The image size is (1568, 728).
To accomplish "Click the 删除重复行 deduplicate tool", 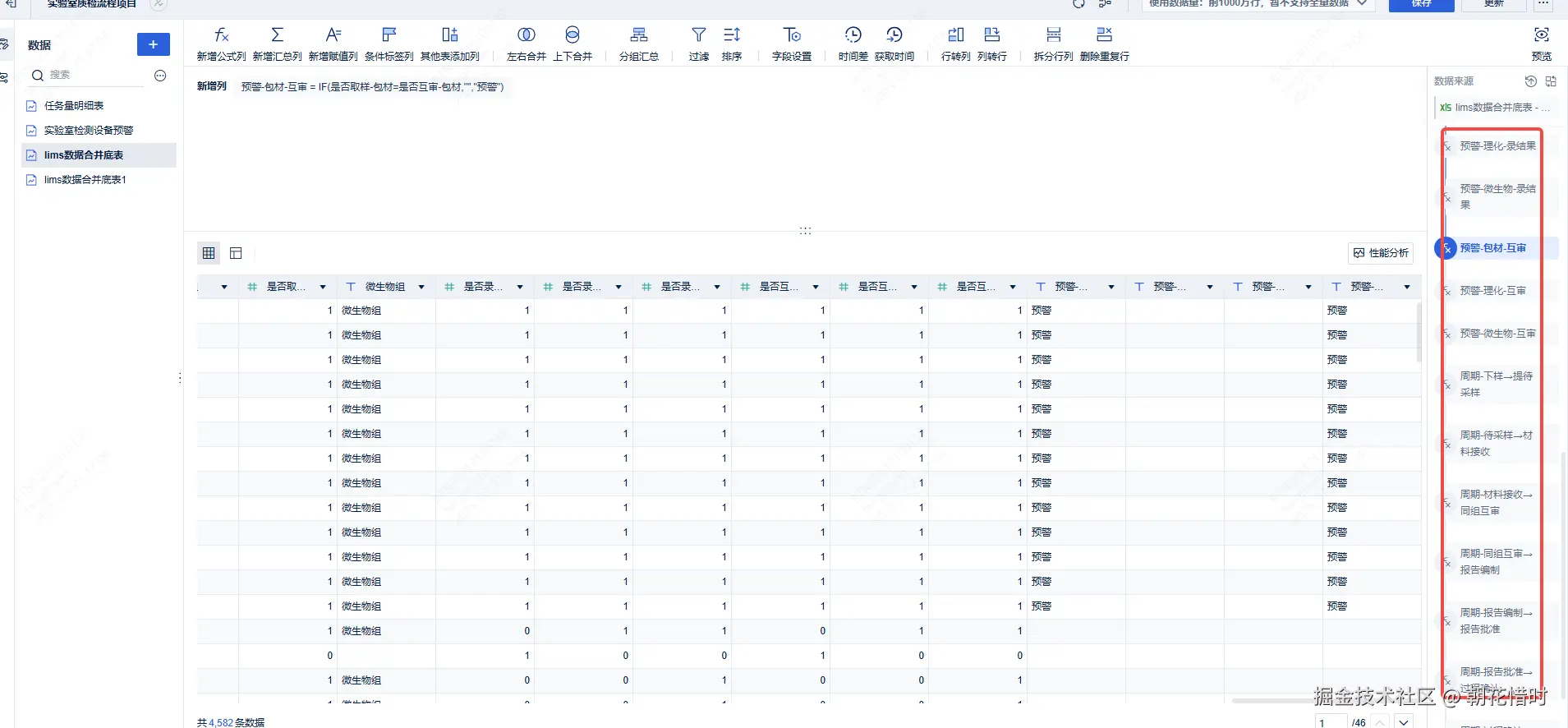I will (x=1104, y=44).
